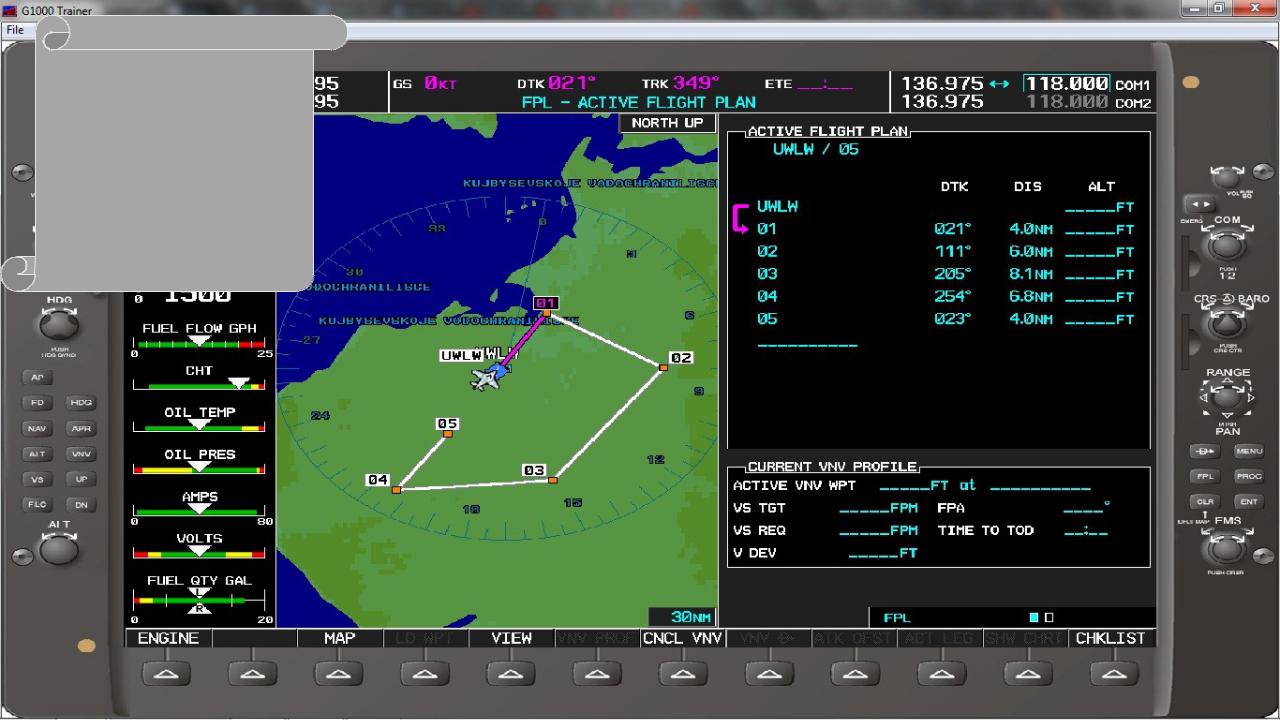Click waypoint 04 label on the map

(x=377, y=480)
